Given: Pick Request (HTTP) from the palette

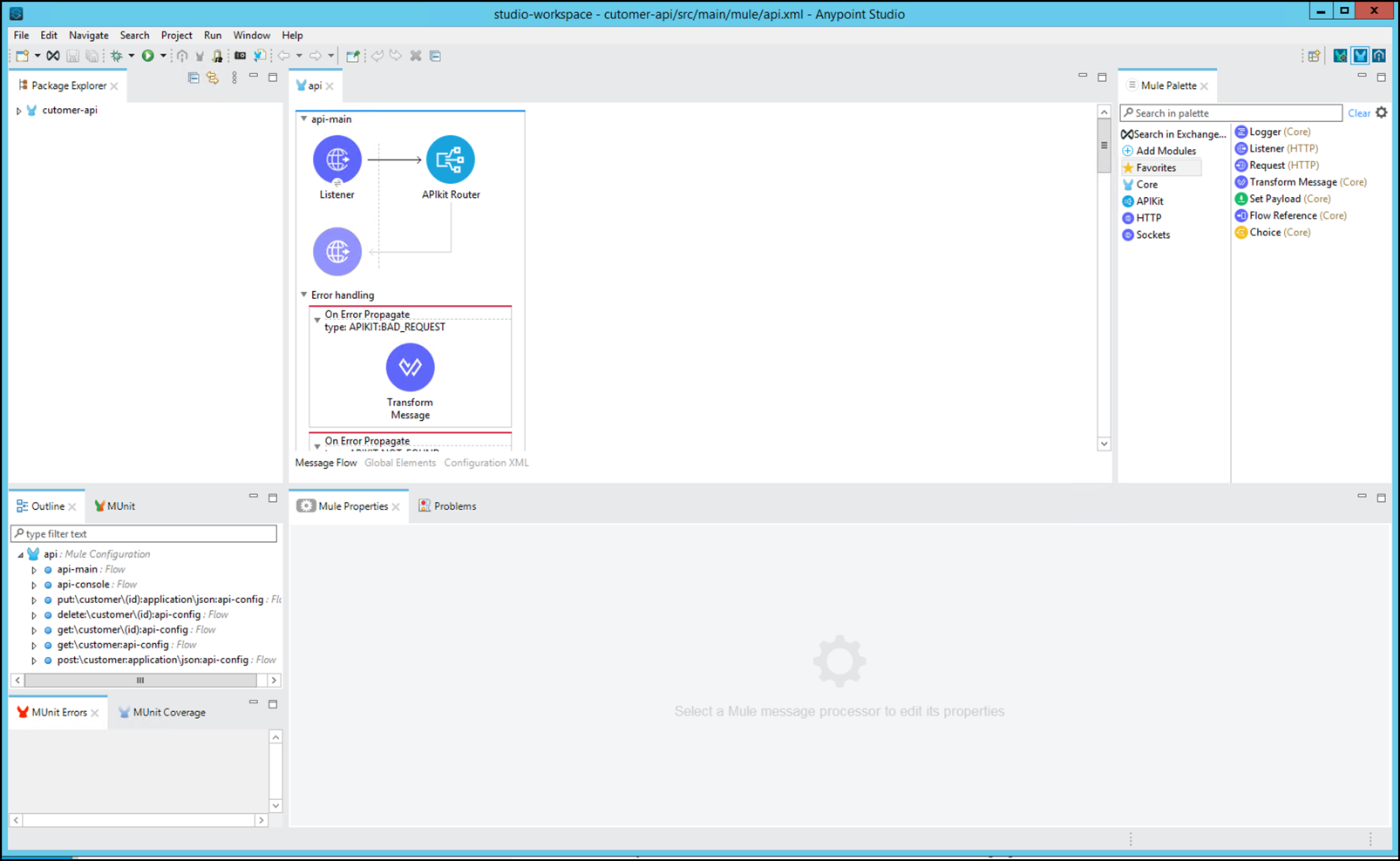Looking at the screenshot, I should pyautogui.click(x=1277, y=166).
